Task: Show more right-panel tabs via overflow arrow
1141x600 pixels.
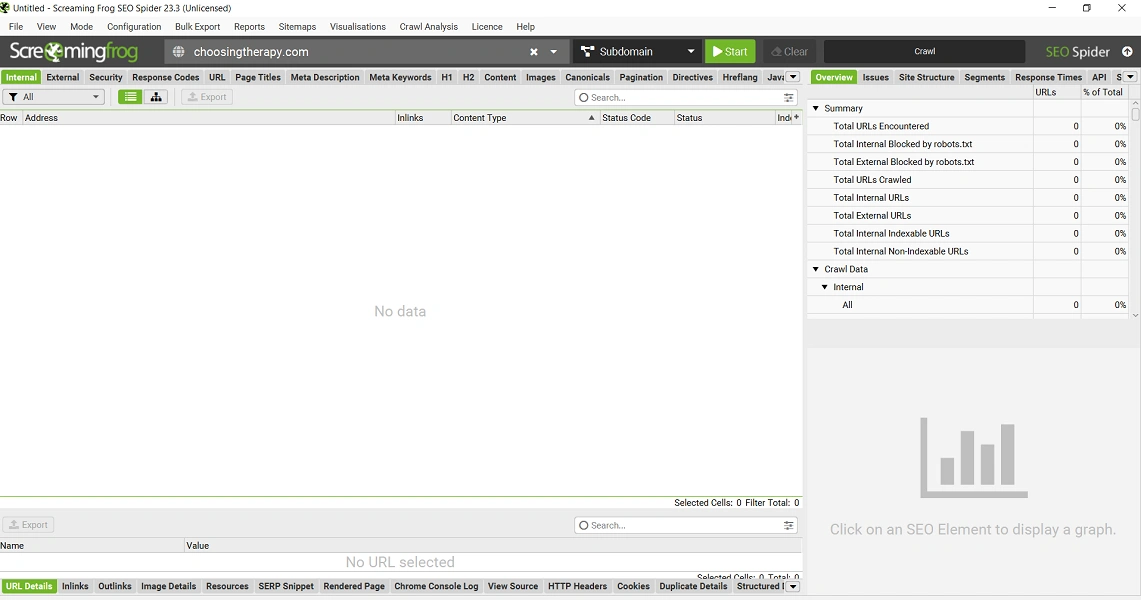Action: [1130, 77]
